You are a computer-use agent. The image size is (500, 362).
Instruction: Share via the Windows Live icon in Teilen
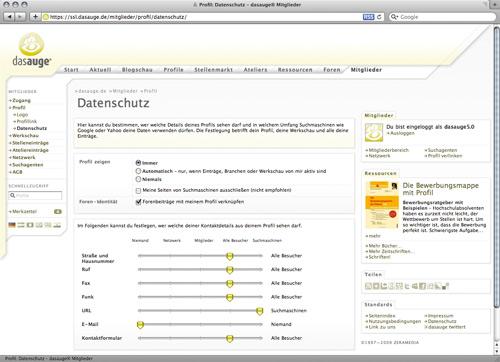tap(415, 286)
